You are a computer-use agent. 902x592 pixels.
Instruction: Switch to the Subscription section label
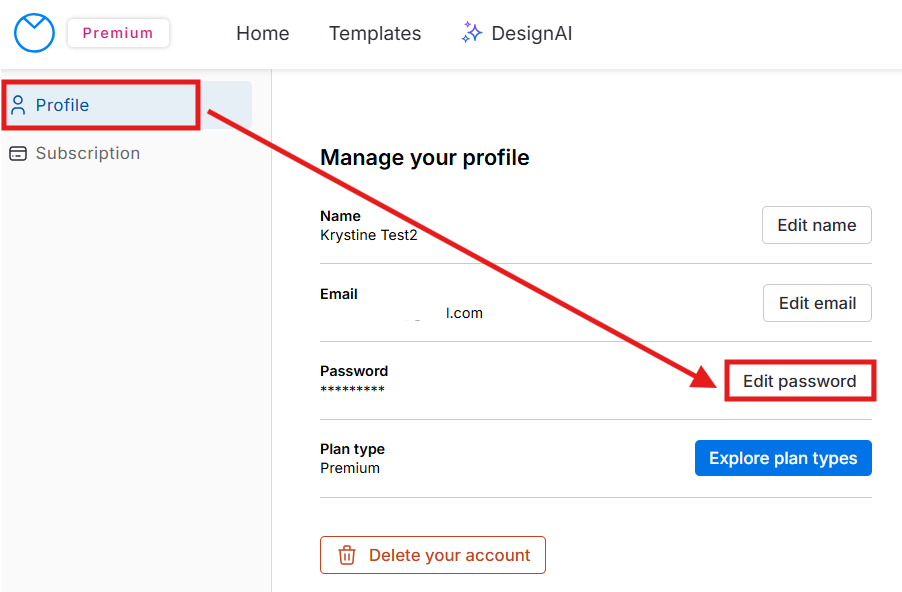(88, 153)
